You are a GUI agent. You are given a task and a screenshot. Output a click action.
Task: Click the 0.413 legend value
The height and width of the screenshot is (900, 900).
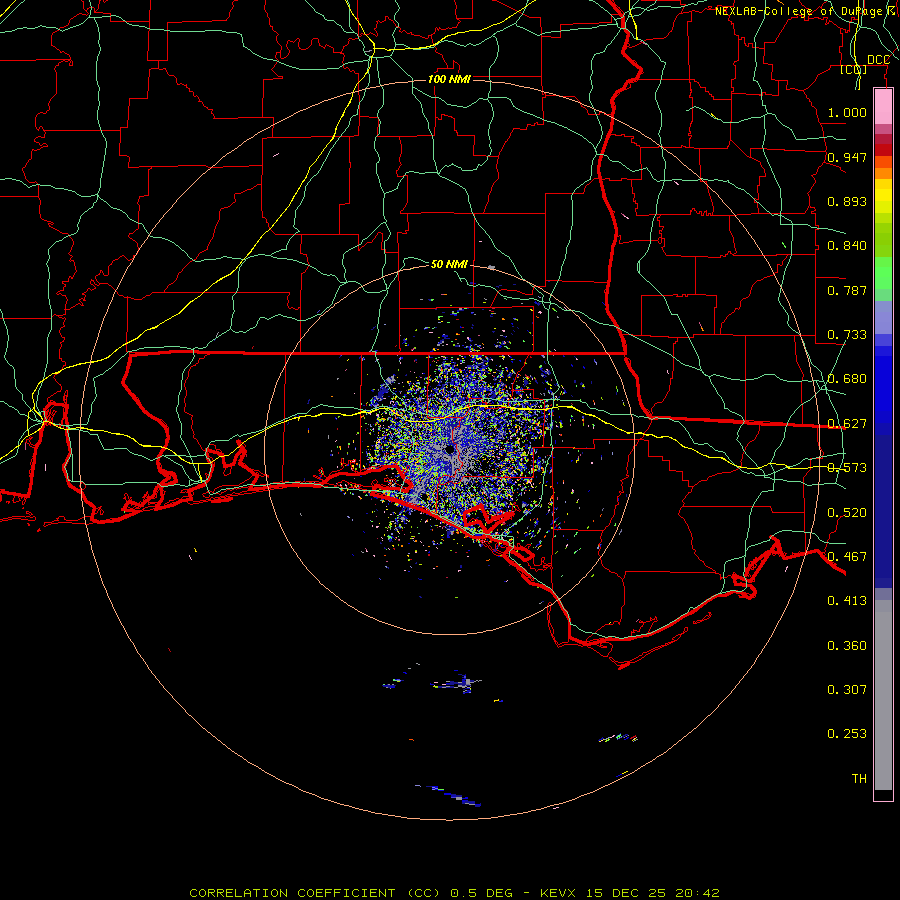click(x=847, y=601)
